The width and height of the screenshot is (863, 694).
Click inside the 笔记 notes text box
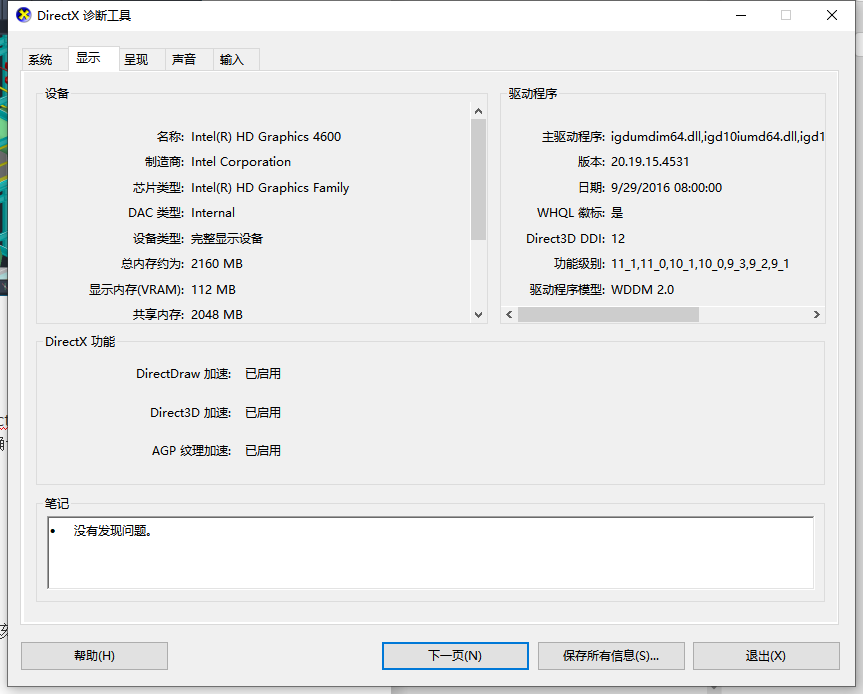(430, 553)
